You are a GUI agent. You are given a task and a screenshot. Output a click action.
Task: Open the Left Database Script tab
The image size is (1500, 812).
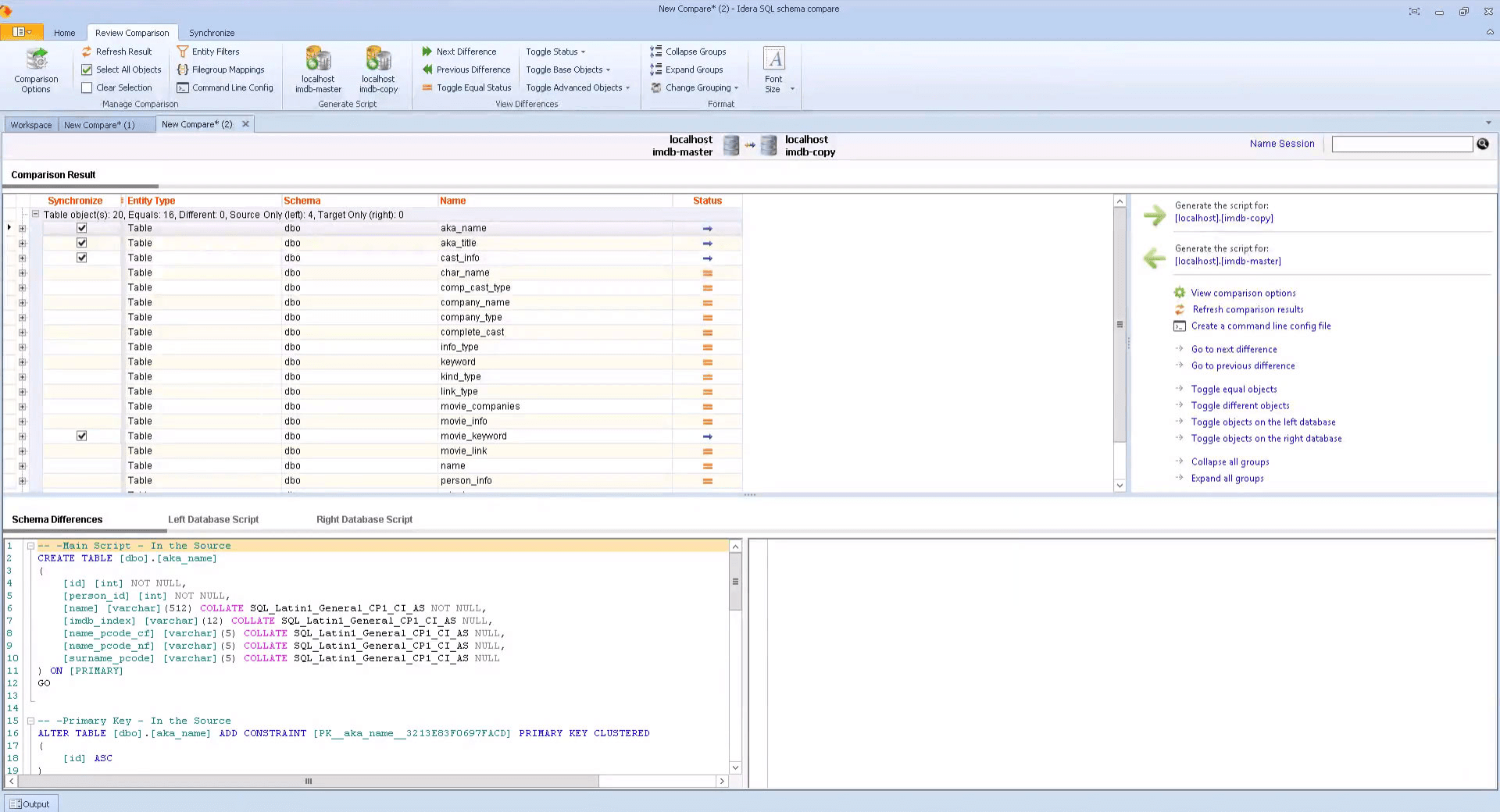(212, 519)
